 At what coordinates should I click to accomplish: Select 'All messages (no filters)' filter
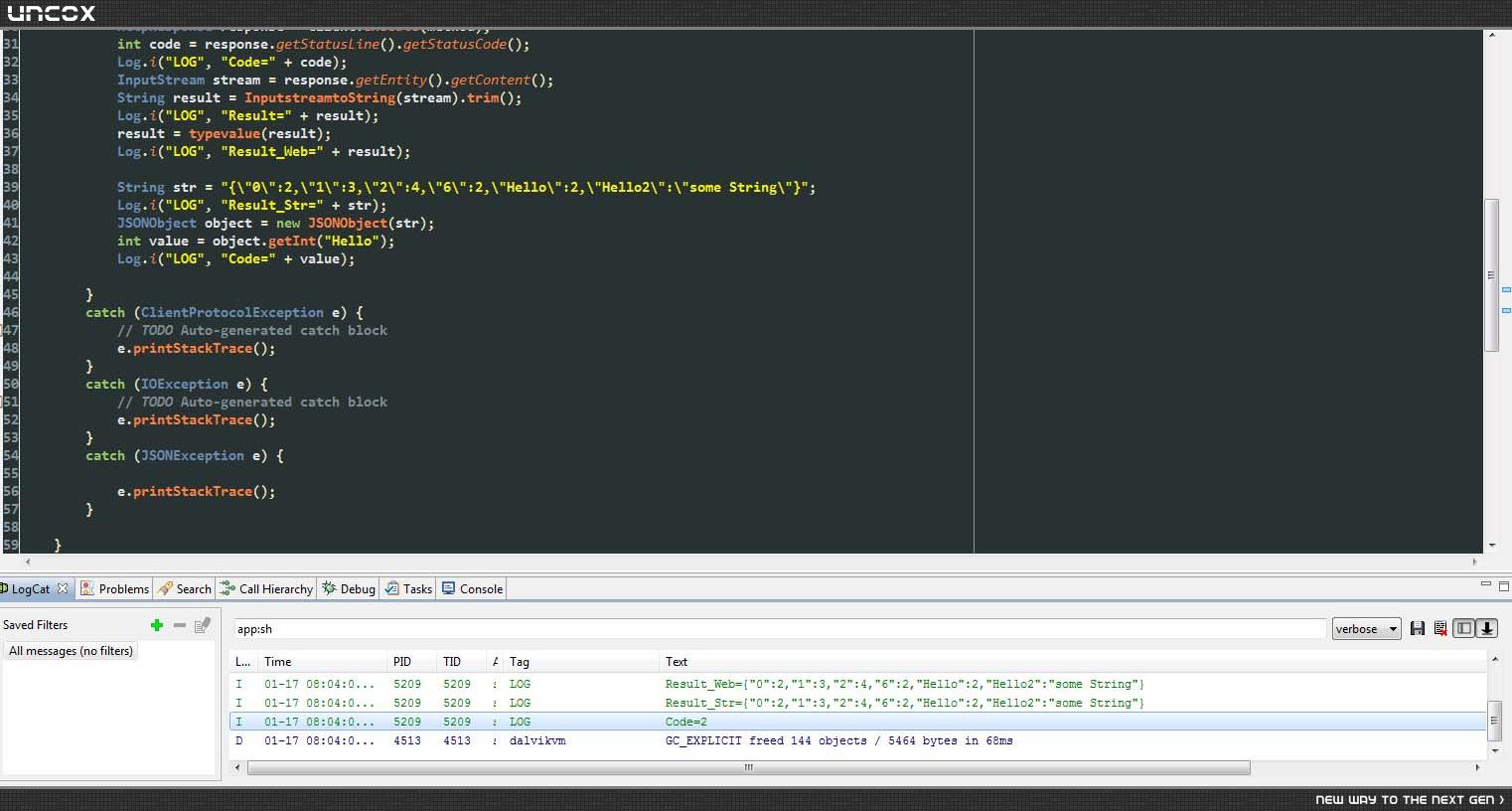71,651
